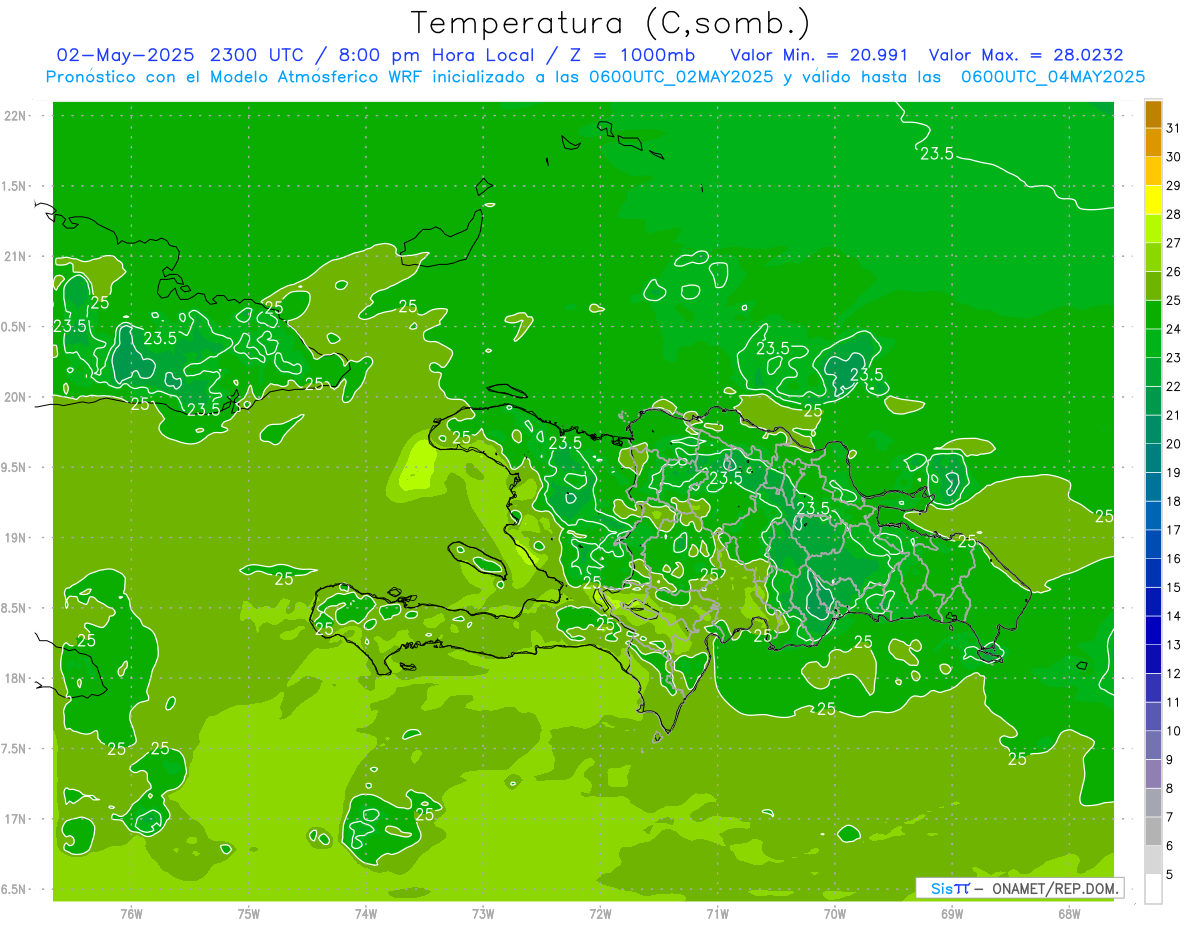Screen dimensions: 1200x927
Task: Click the teal swatch between 19 and 20
Action: [x=1153, y=458]
